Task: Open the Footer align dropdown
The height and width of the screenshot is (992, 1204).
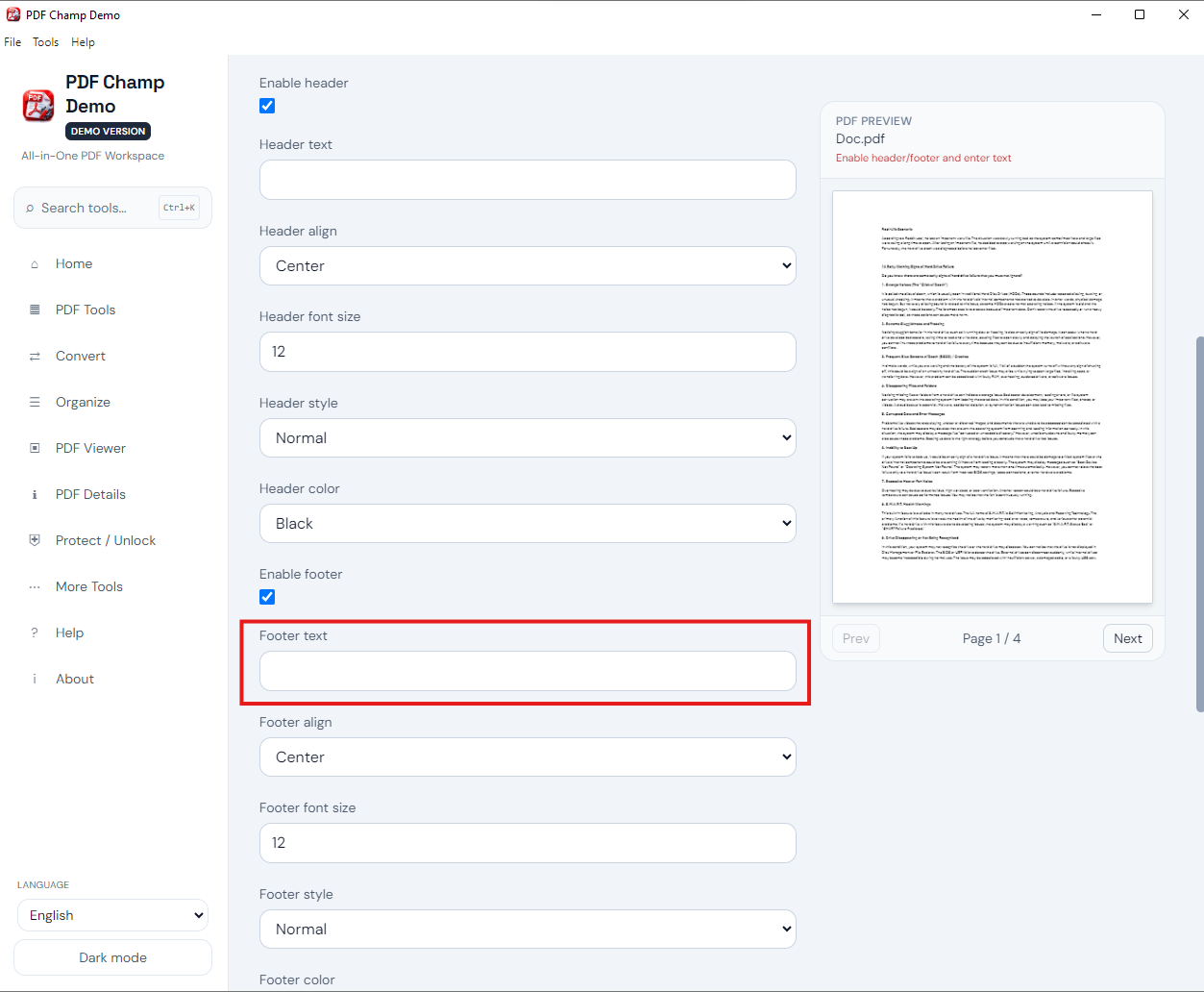Action: pos(528,756)
